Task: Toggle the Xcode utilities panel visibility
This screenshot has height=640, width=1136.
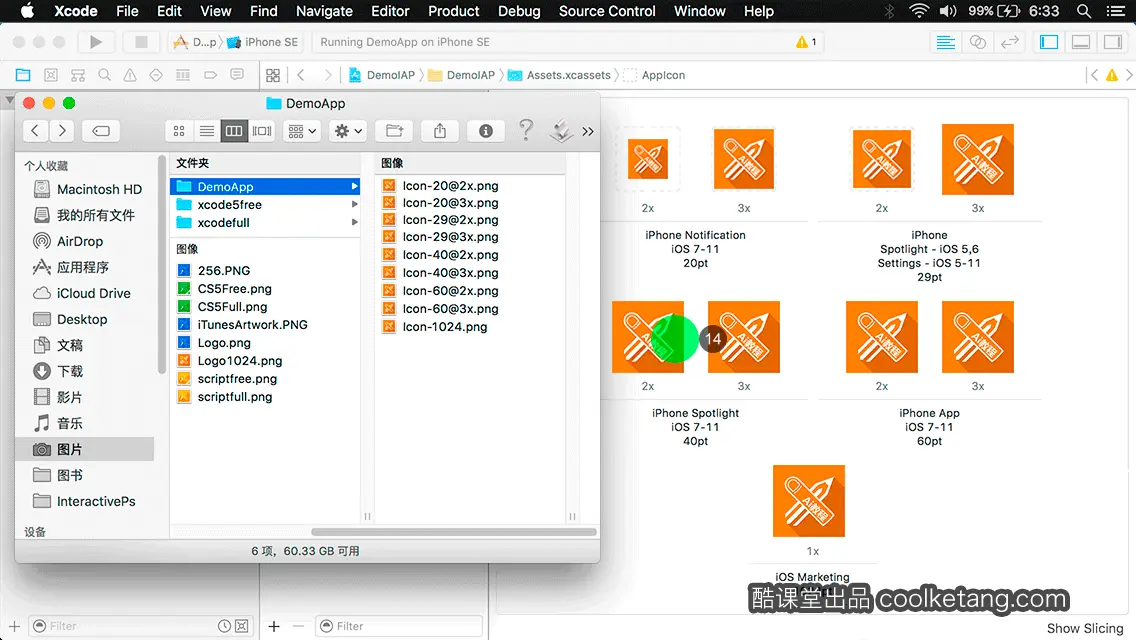Action: click(1113, 42)
